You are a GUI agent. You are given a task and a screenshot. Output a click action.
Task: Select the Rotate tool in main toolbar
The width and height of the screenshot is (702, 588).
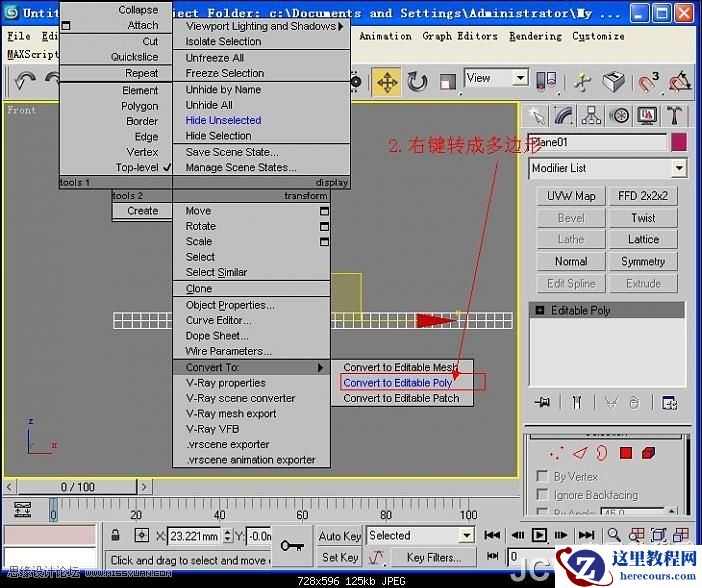tap(417, 82)
